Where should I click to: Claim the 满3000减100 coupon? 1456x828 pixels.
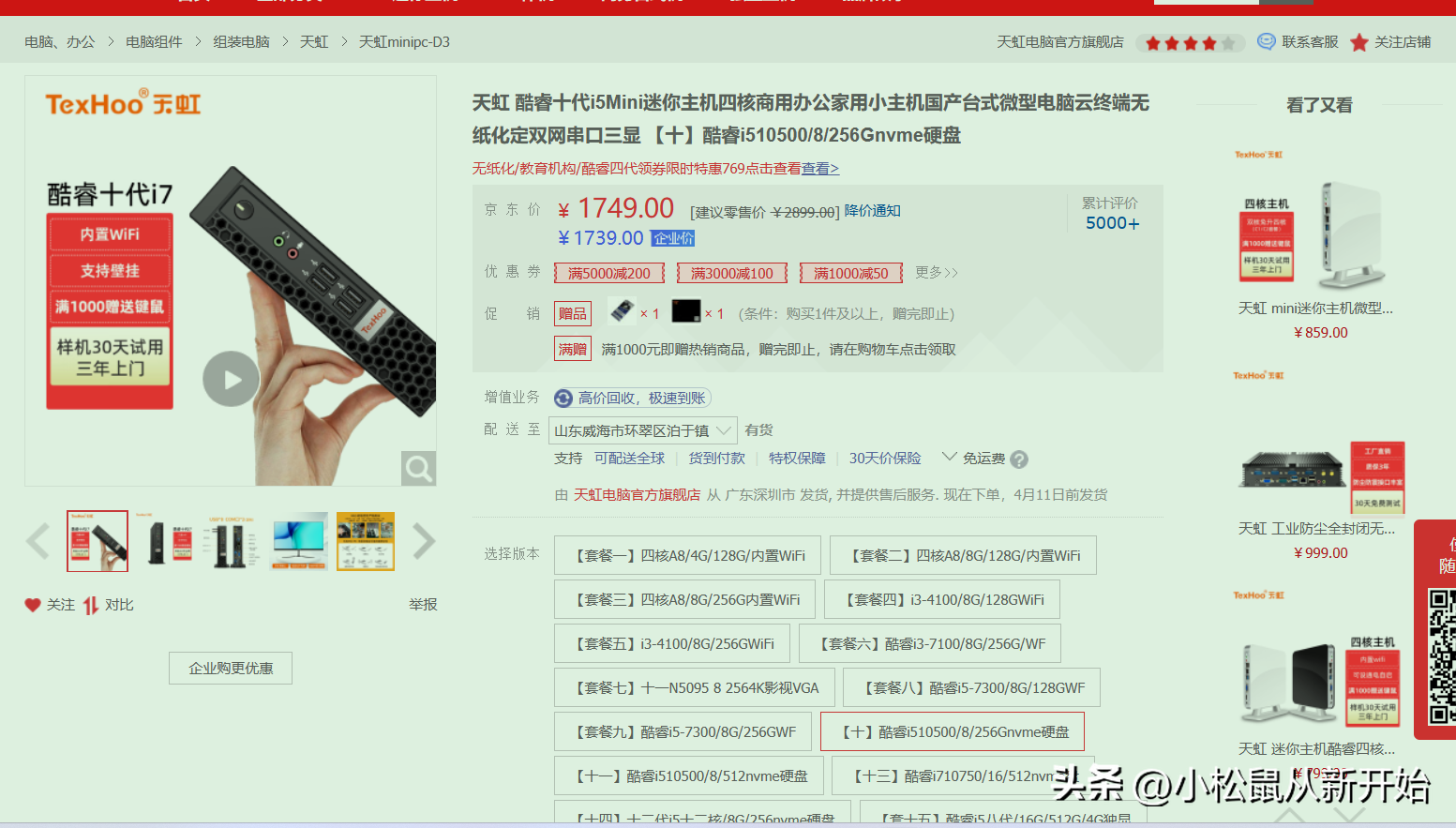(732, 273)
